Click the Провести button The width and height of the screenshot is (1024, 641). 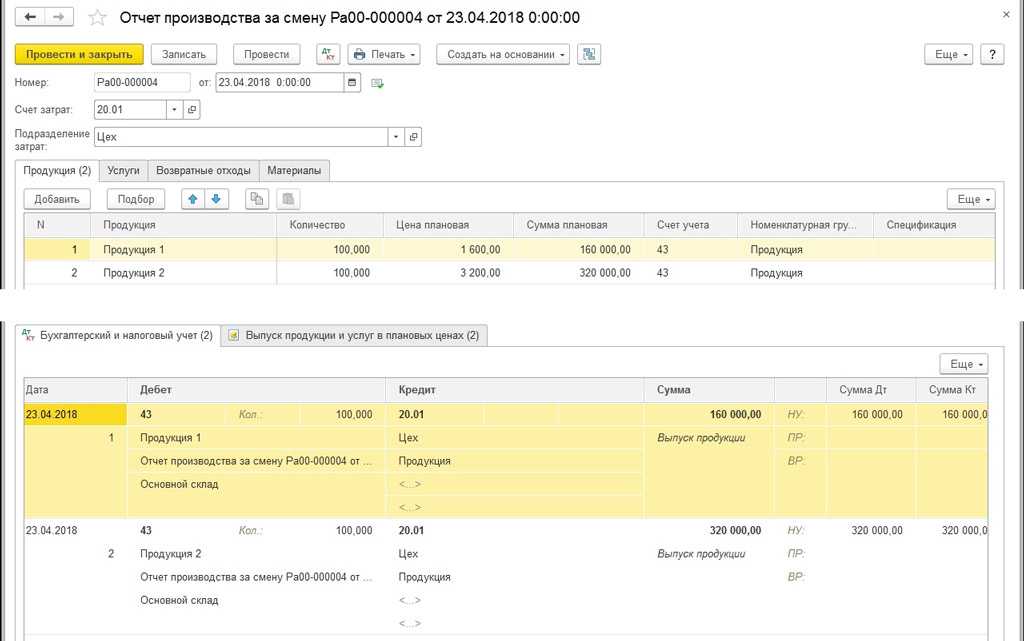pos(266,54)
